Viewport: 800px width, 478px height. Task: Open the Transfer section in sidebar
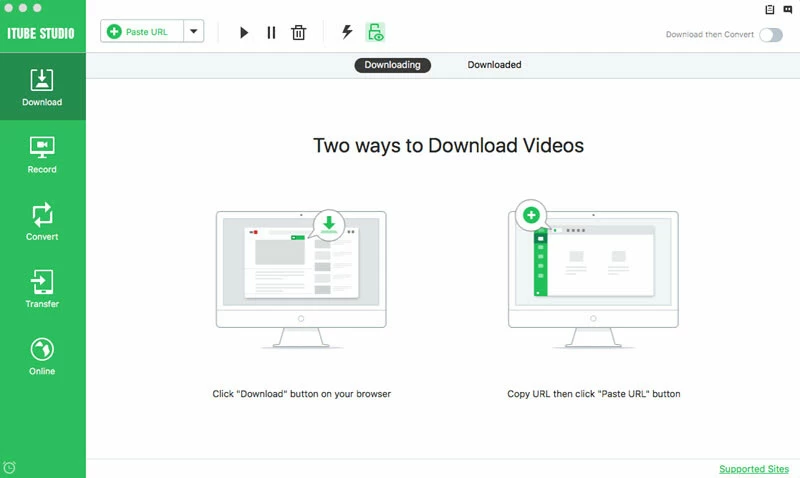(x=42, y=289)
